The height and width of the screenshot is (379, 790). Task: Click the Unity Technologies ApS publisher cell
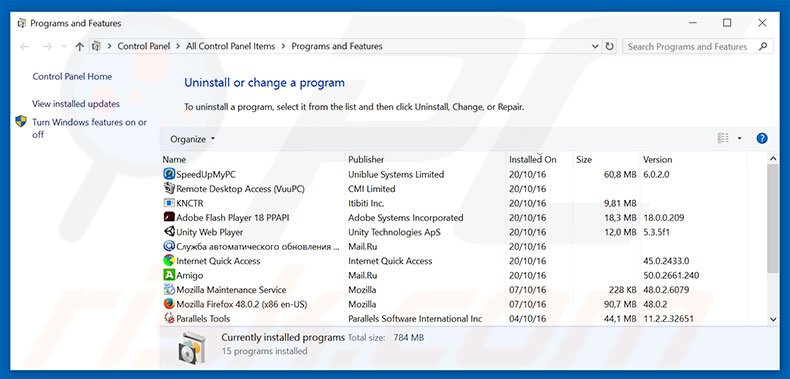[394, 232]
